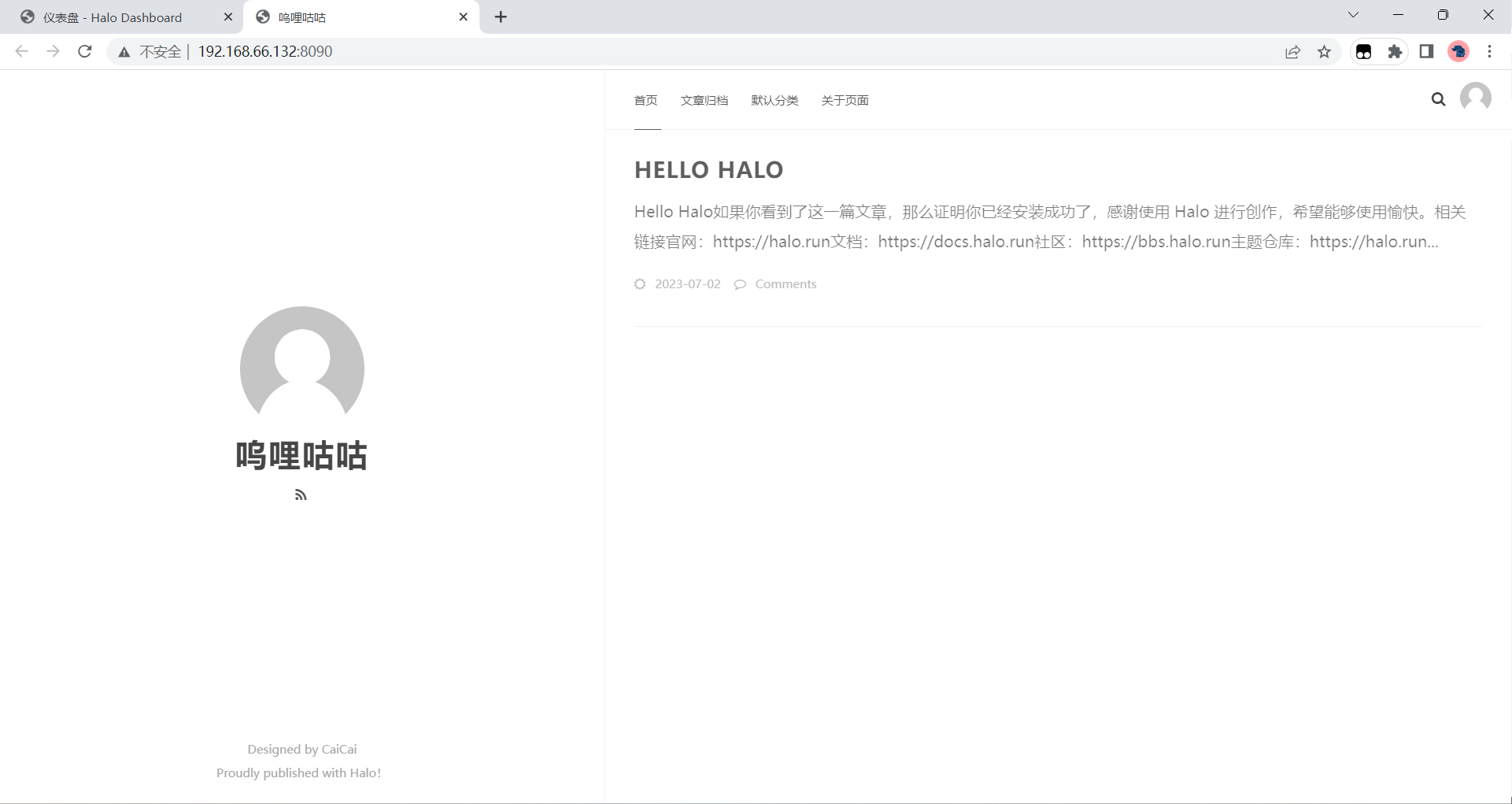Click the post date 2023-07-02
Image resolution: width=1512 pixels, height=804 pixels.
[687, 284]
